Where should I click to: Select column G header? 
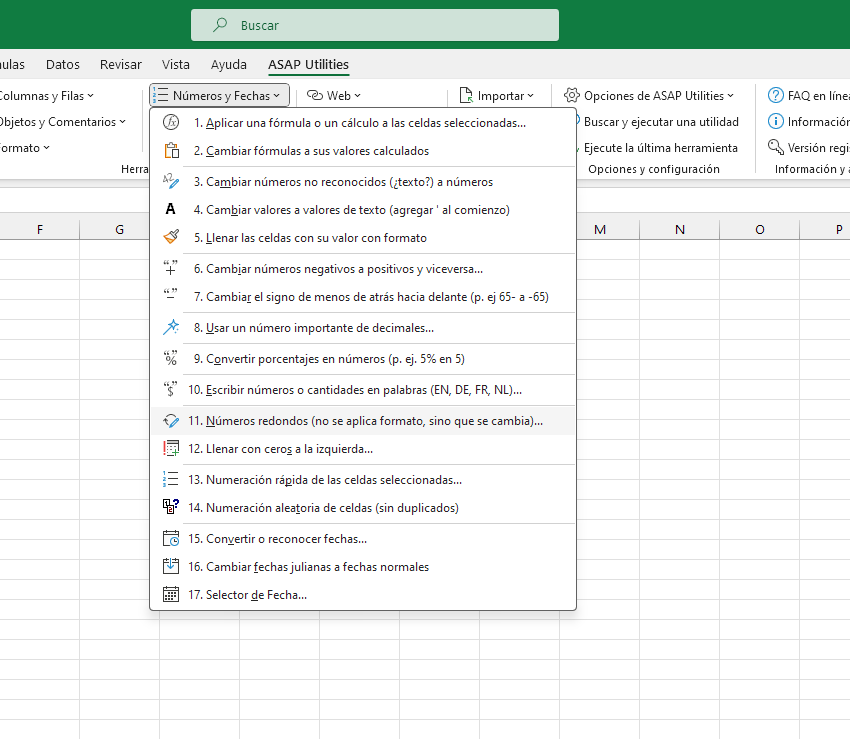pyautogui.click(x=119, y=230)
